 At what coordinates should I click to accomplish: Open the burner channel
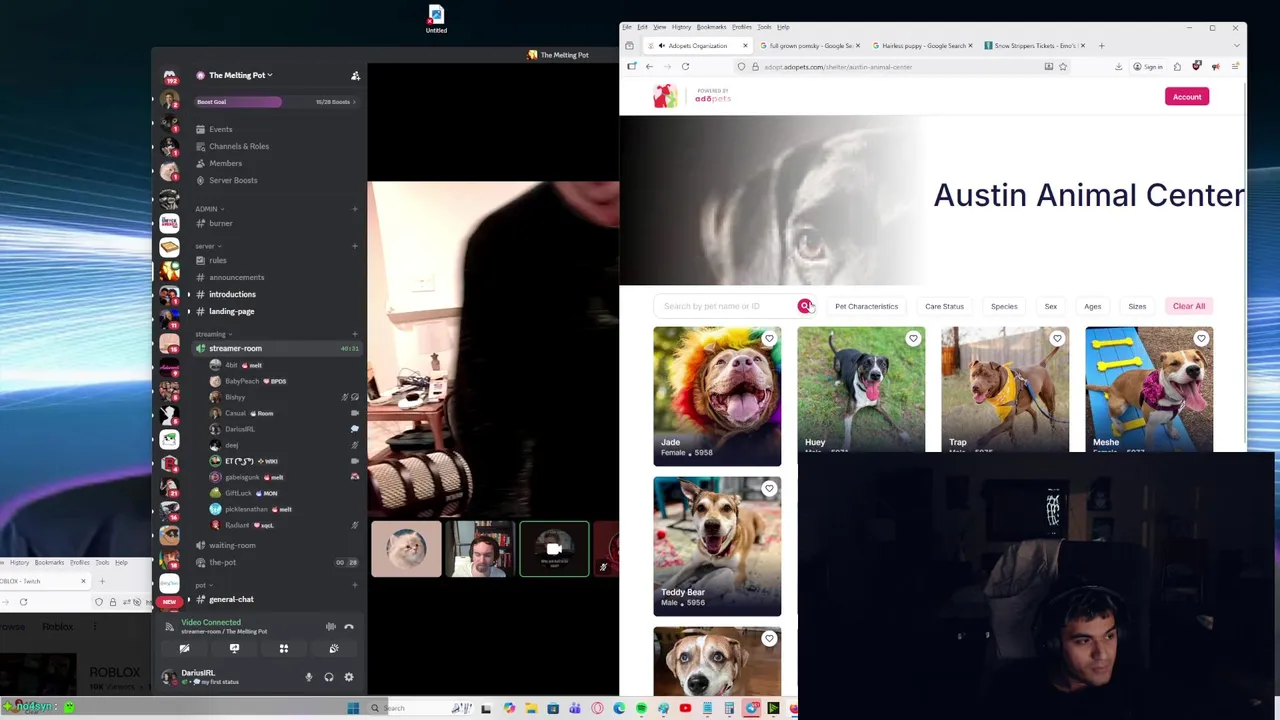[221, 223]
